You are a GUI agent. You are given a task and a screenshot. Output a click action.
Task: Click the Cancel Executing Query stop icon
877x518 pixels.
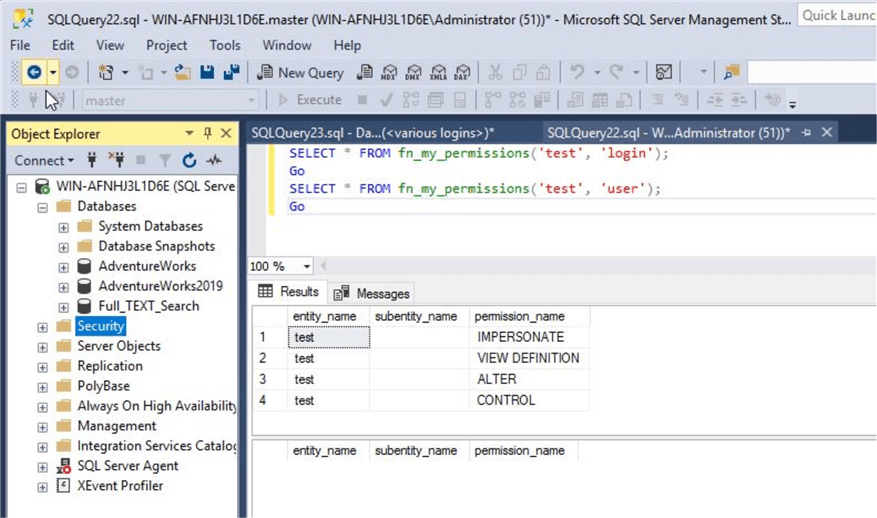pos(362,100)
